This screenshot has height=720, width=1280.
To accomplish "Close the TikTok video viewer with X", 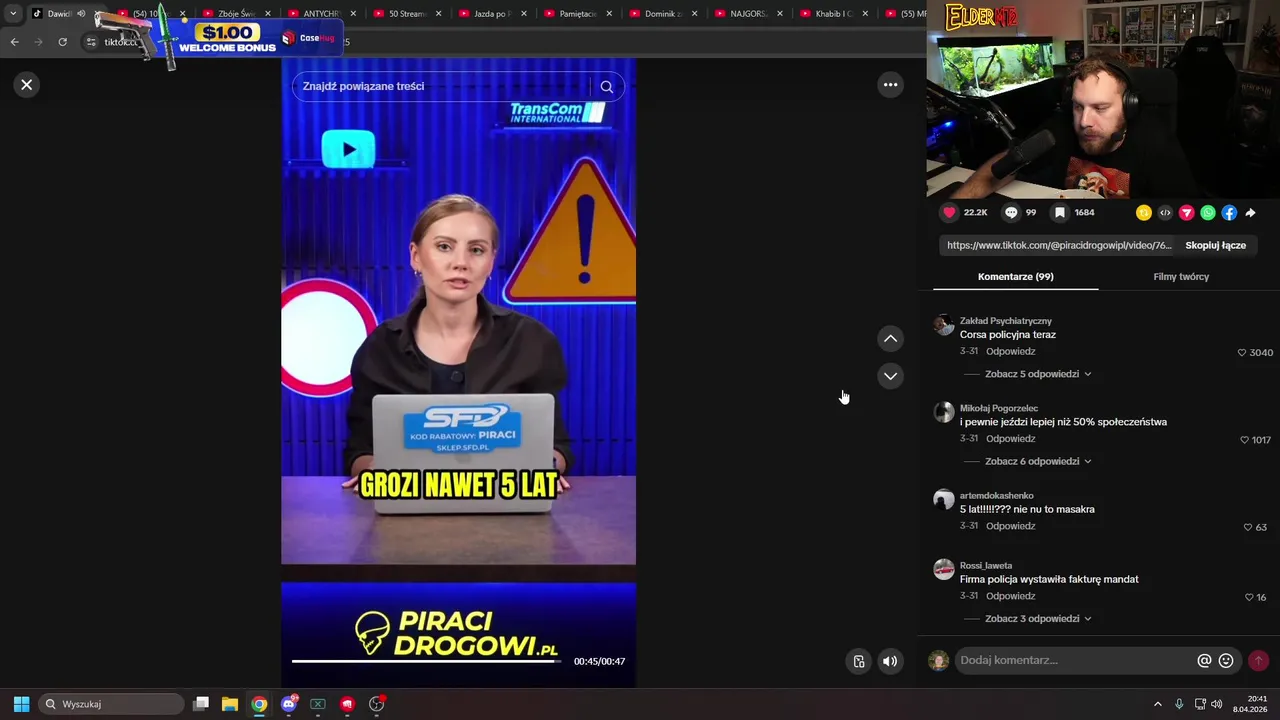I will click(x=27, y=85).
